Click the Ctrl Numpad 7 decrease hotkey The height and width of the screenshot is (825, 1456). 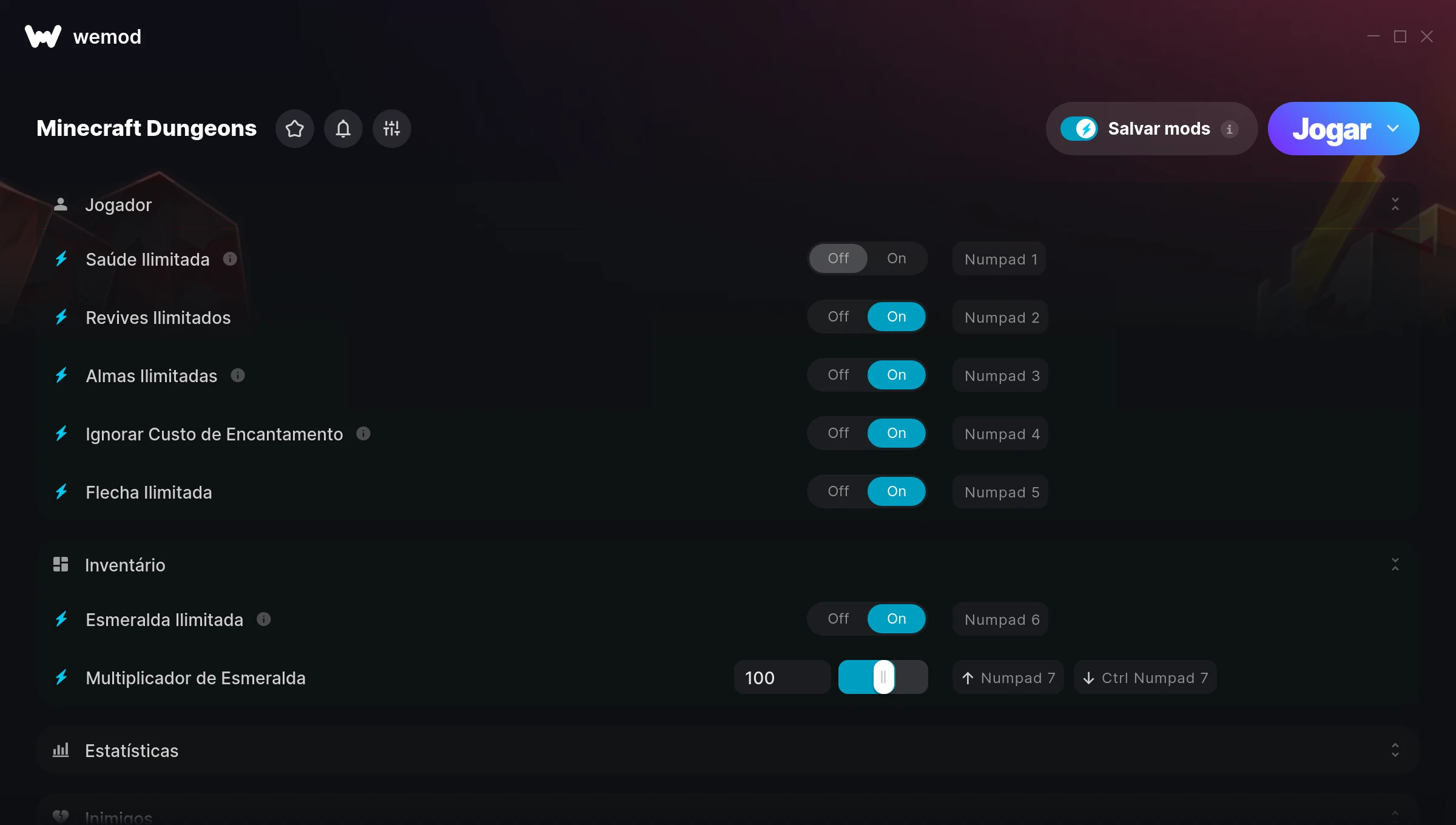(x=1145, y=678)
